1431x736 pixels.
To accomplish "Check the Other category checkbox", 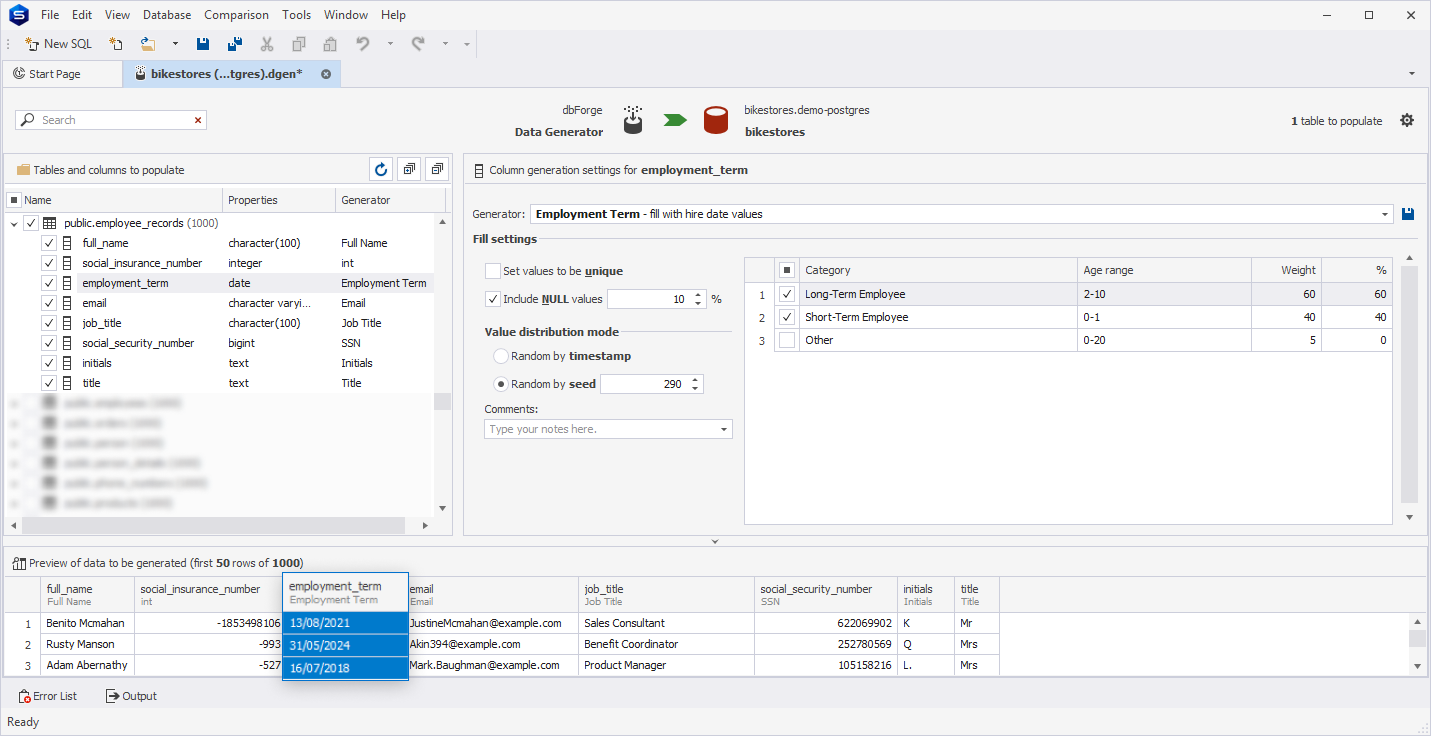I will [x=787, y=340].
